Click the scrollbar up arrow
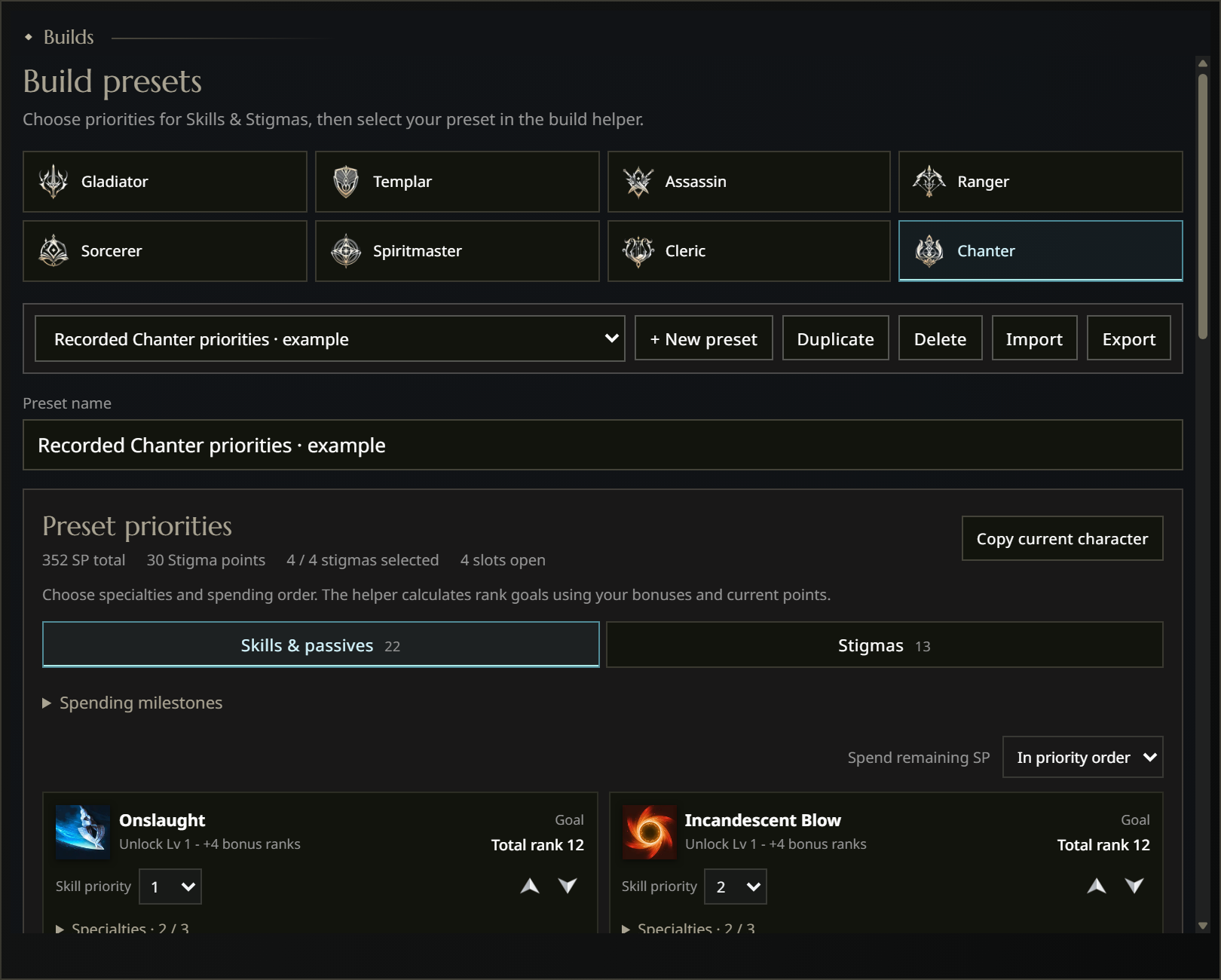The height and width of the screenshot is (980, 1221). click(x=1203, y=63)
